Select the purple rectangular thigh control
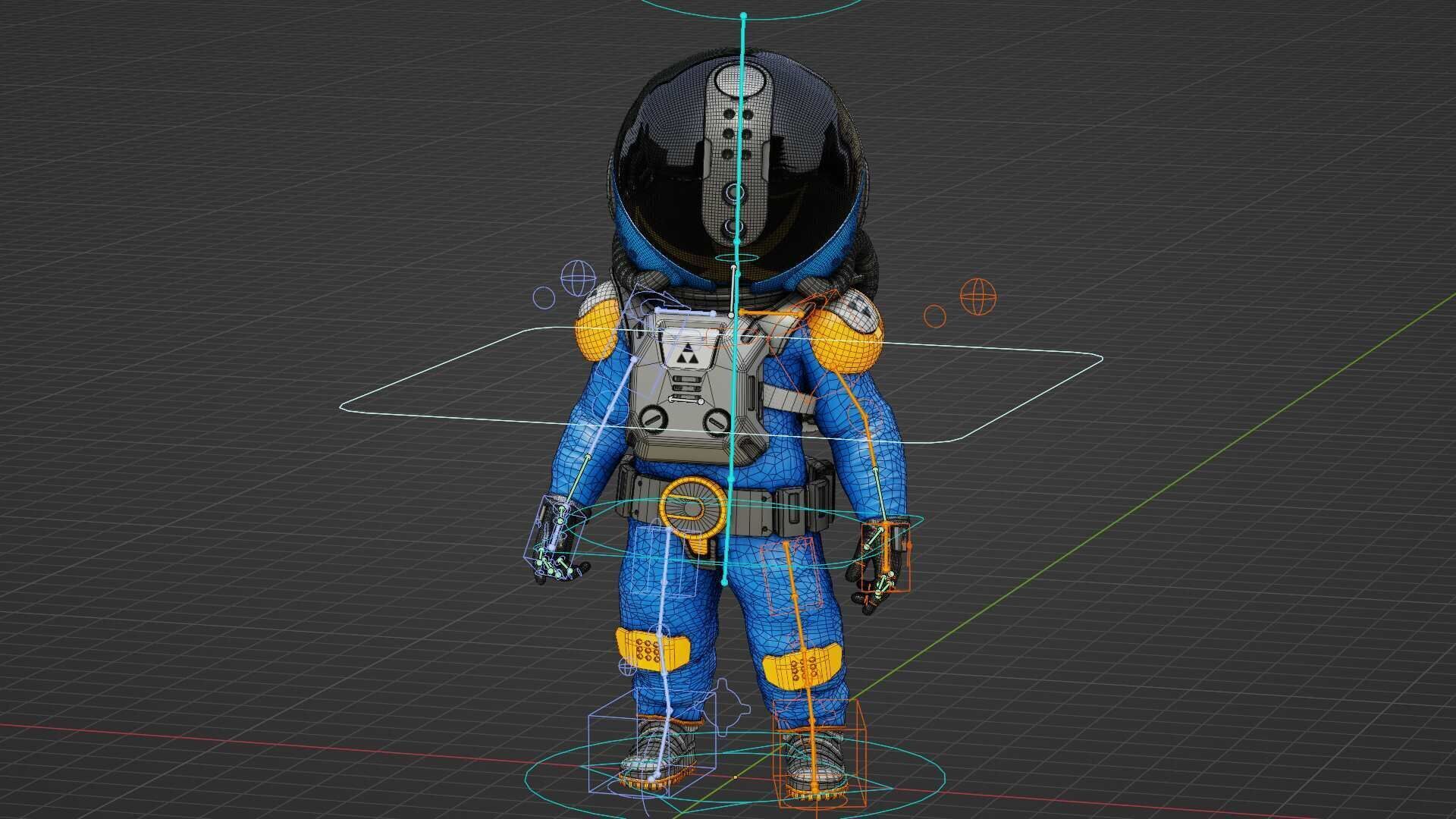Viewport: 1456px width, 819px height. click(x=667, y=562)
